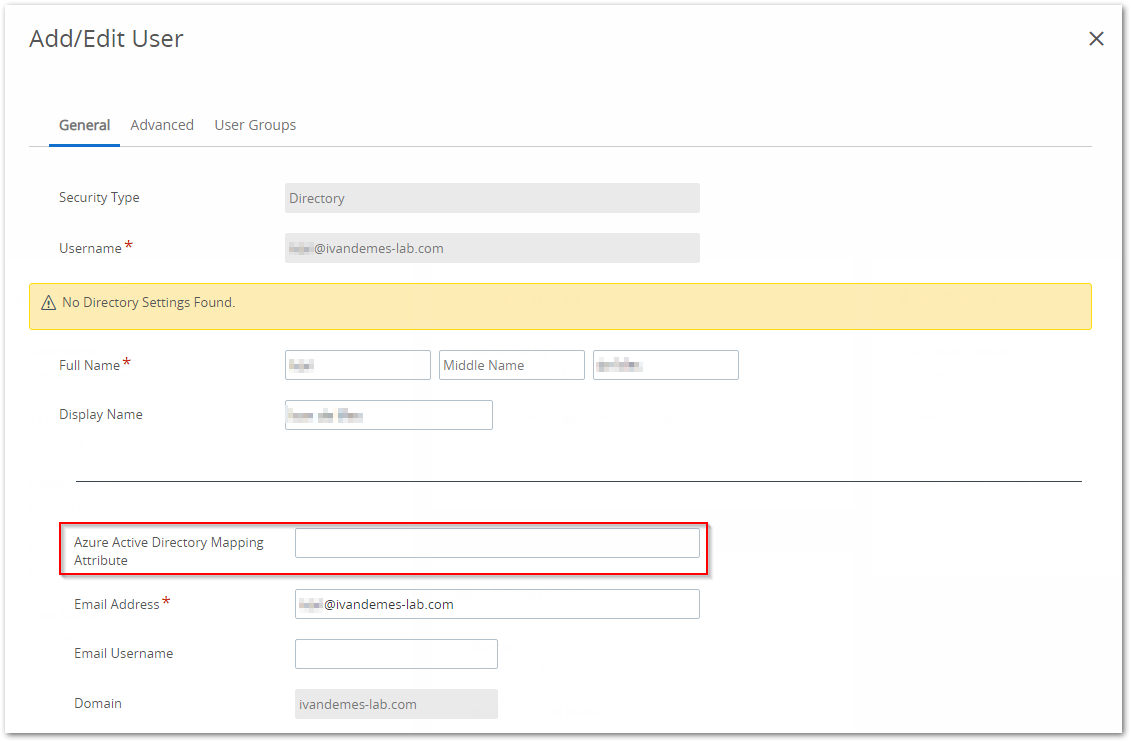Click into the Display Name field
1131x742 pixels.
[x=388, y=415]
